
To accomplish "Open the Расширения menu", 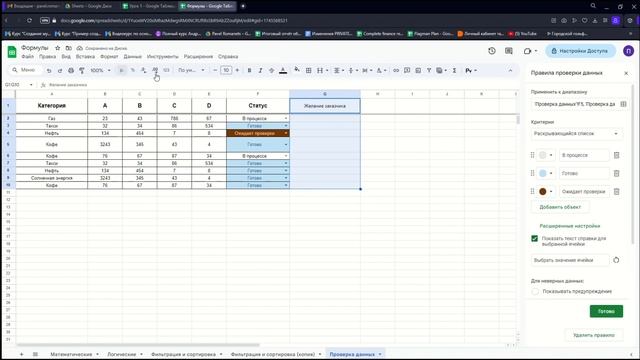I will click(x=198, y=57).
